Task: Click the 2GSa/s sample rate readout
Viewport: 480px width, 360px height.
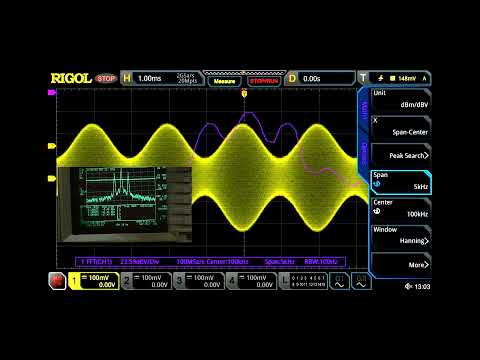Action: click(185, 76)
